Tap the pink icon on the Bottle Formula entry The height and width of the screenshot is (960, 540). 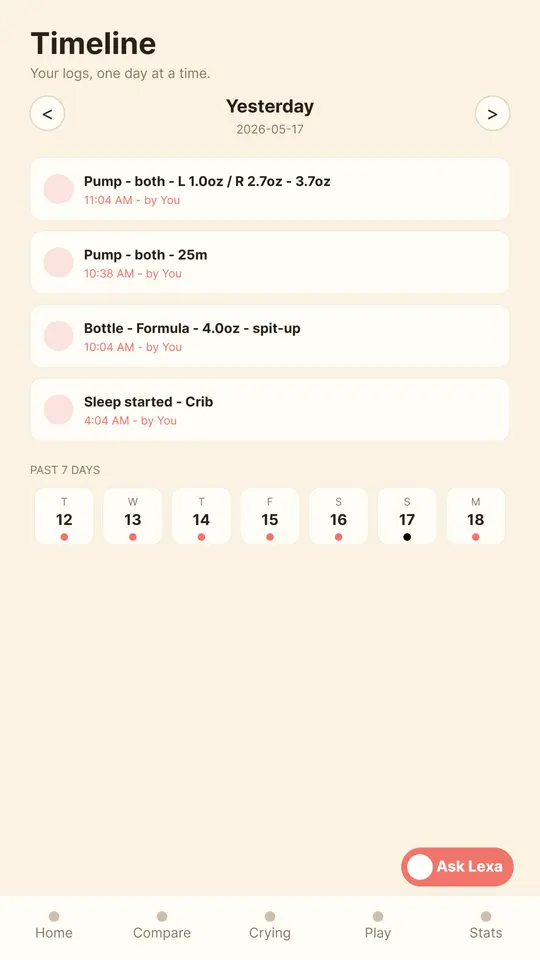coord(59,336)
